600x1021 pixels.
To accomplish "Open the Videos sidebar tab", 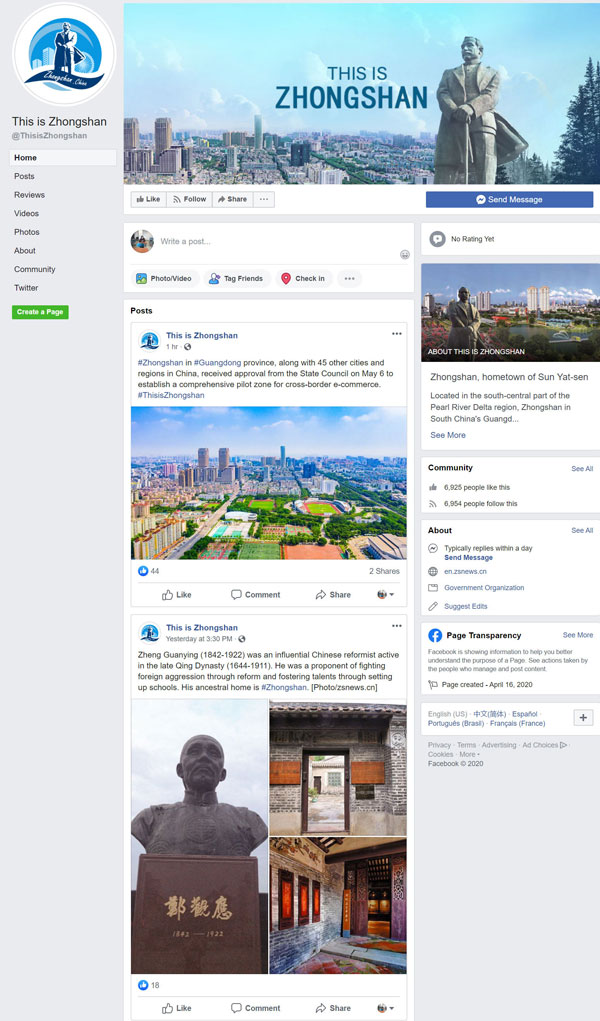I will [26, 214].
